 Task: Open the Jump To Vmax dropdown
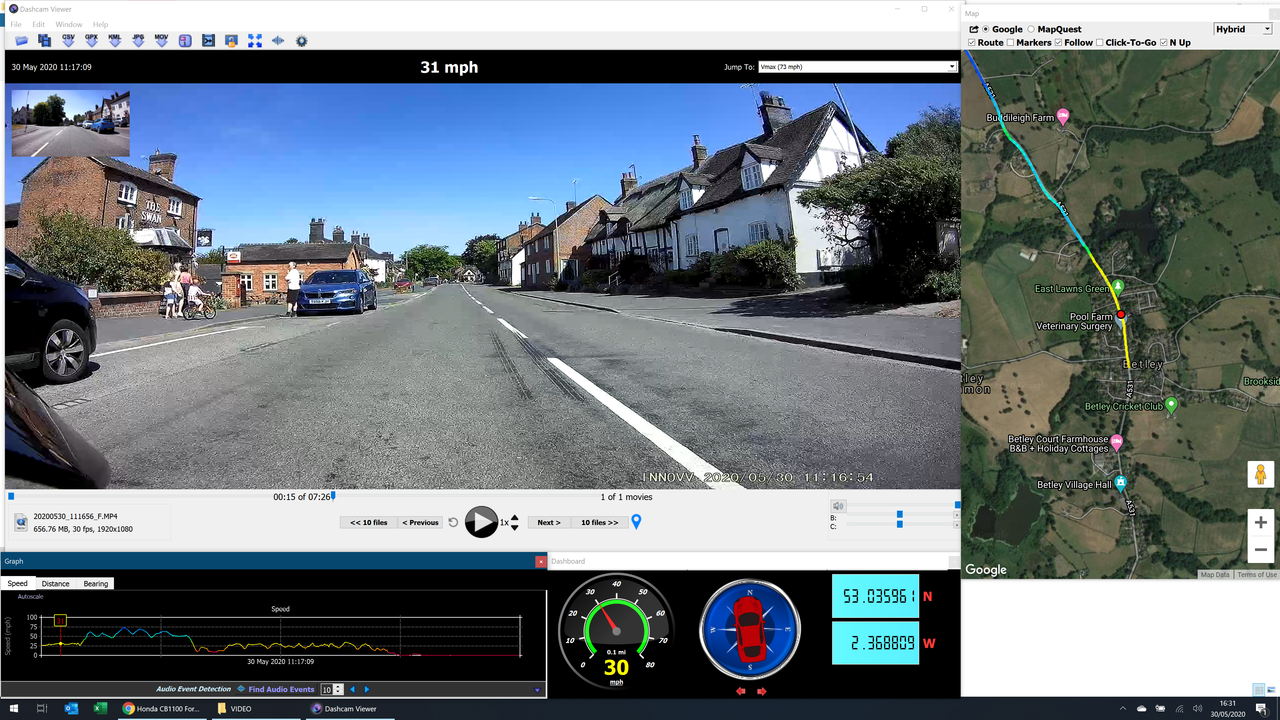[858, 67]
